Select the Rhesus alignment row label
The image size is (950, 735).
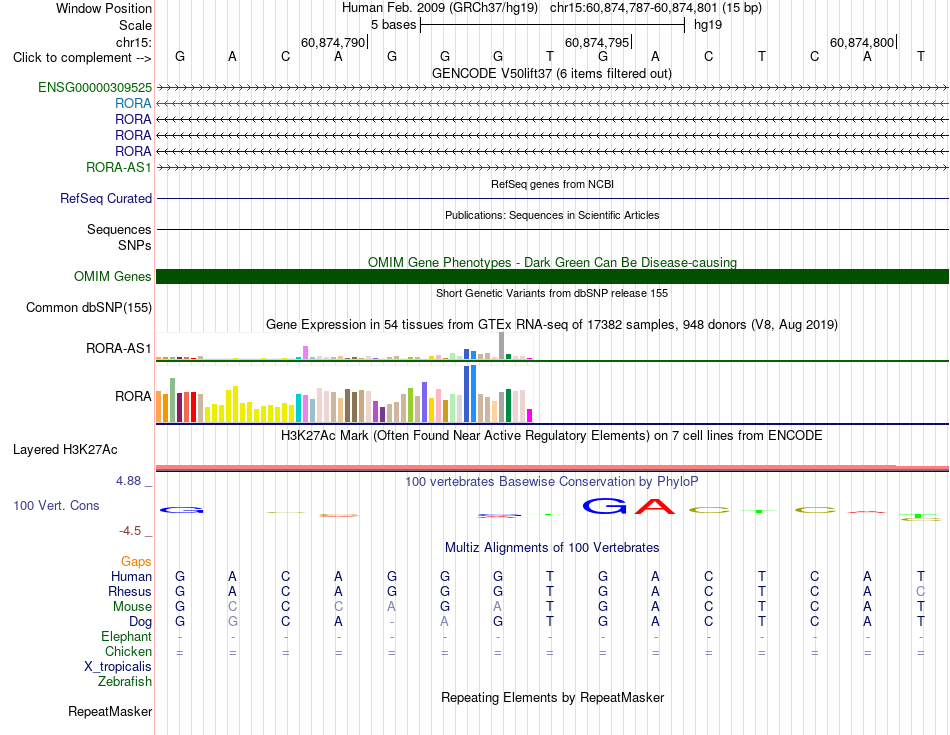[x=130, y=591]
